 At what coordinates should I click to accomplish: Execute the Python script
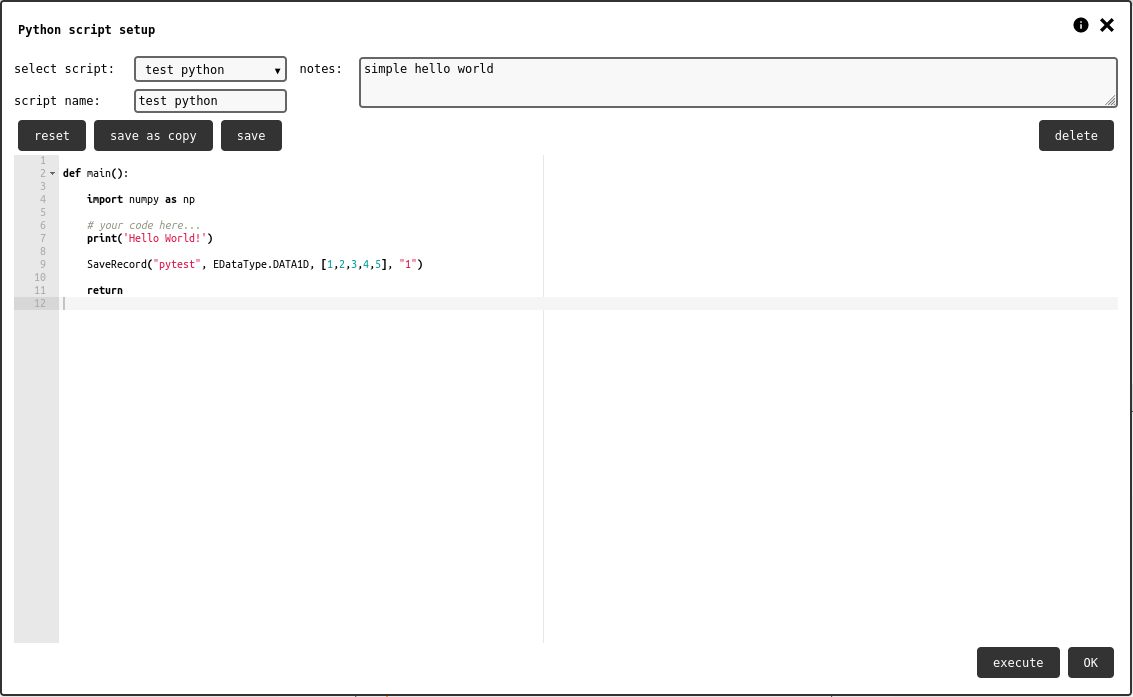1017,663
